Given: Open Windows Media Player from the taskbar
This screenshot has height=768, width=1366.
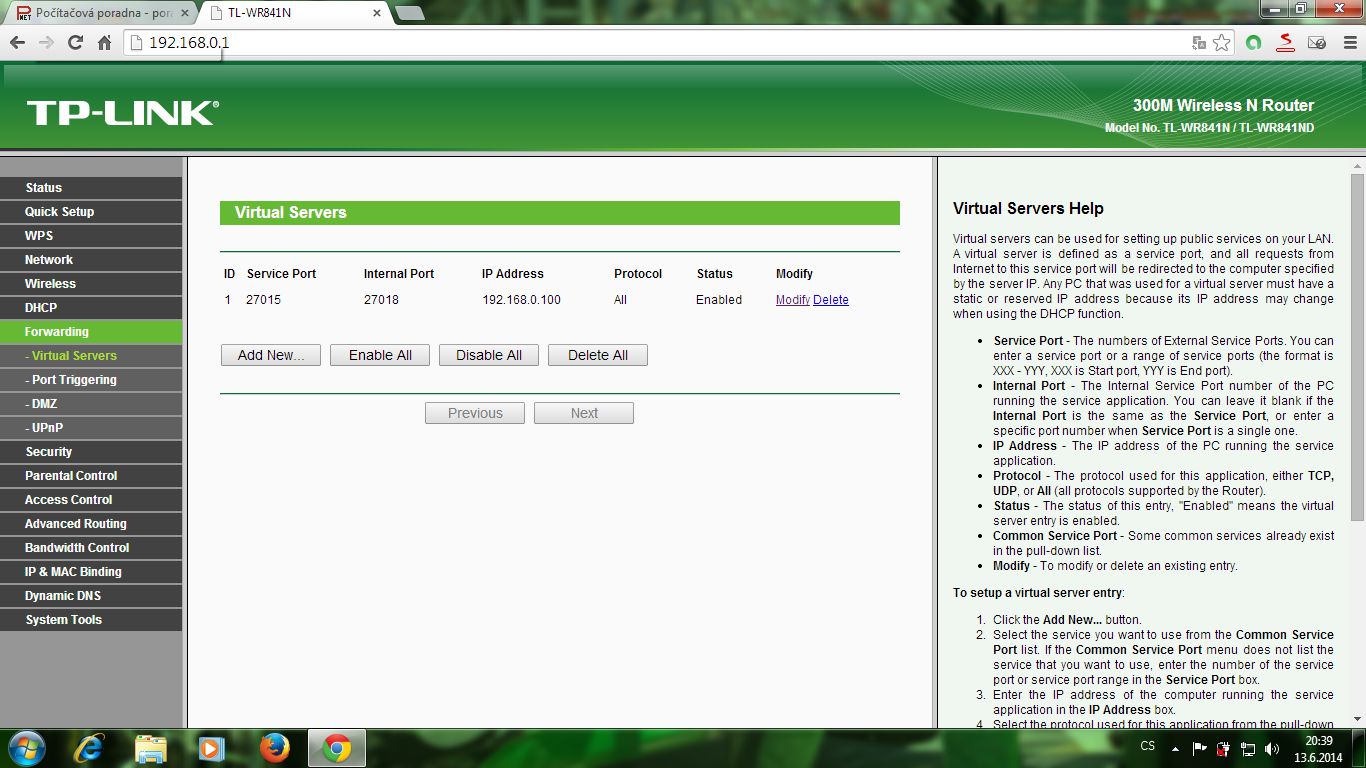Looking at the screenshot, I should click(211, 748).
